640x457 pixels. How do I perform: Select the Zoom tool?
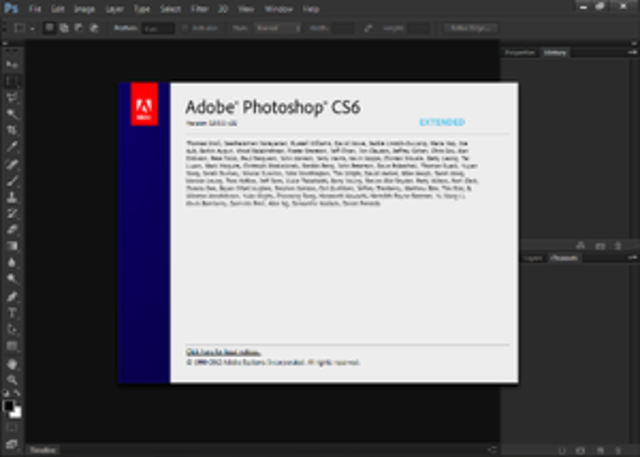12,380
